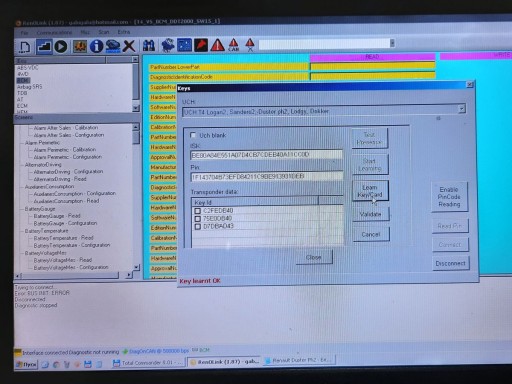512x384 pixels.
Task: Click the Pin value field
Action: [267, 176]
